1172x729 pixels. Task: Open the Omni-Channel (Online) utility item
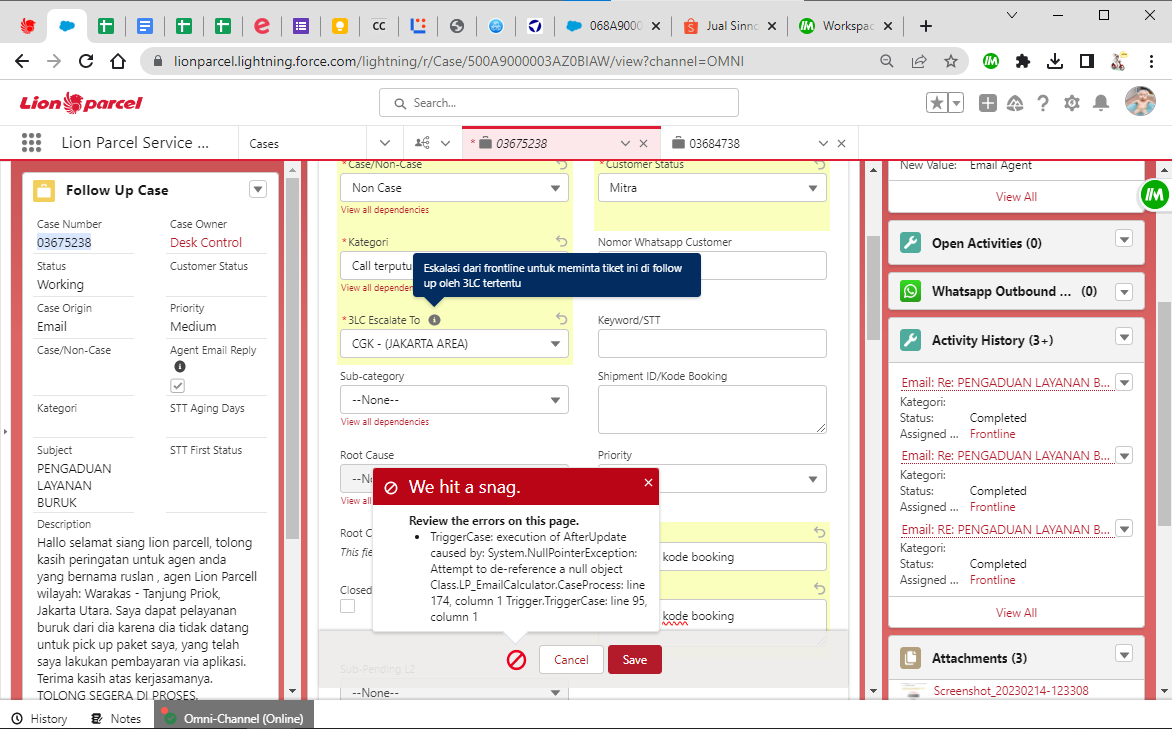(x=234, y=719)
